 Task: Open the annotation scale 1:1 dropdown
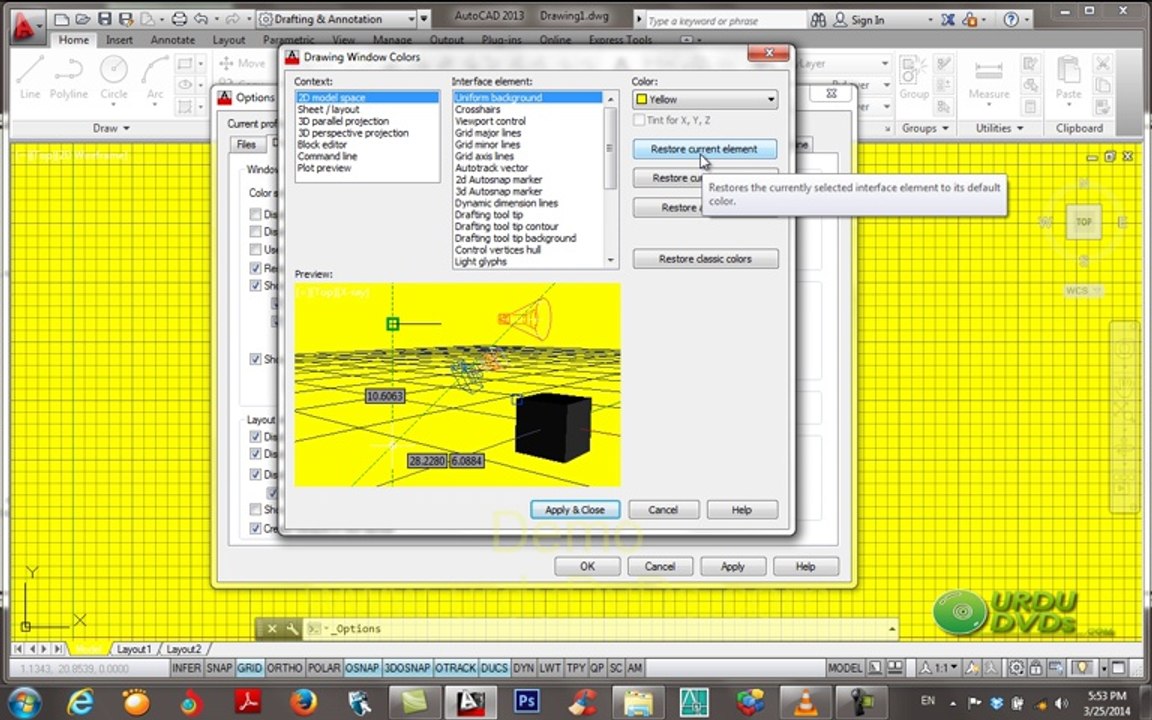(940, 668)
